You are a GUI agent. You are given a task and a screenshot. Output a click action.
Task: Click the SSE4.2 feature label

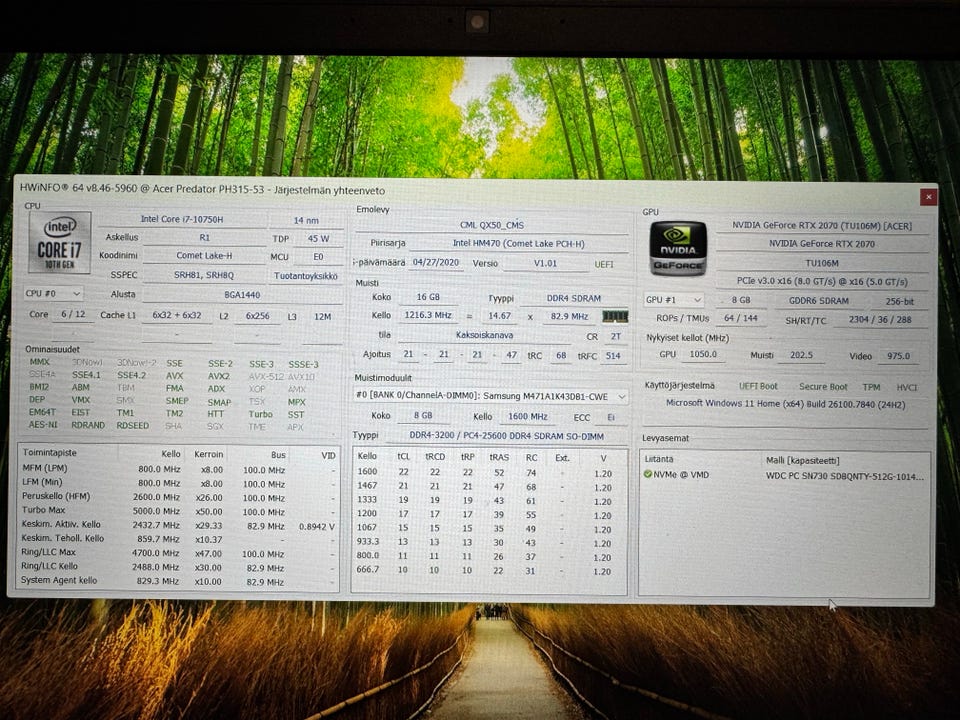click(x=132, y=375)
